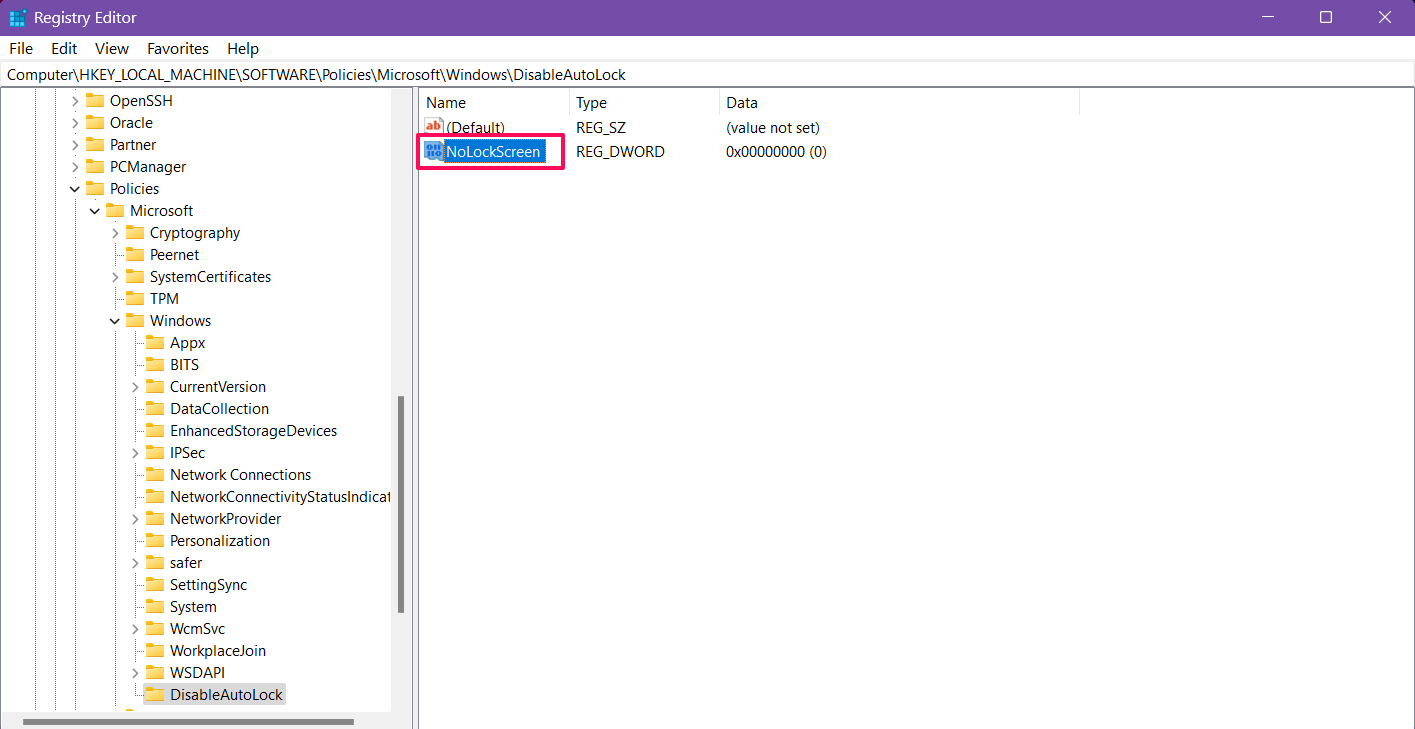Click the folder icon next to Partner
Screen dimensions: 1415x729
(95, 144)
